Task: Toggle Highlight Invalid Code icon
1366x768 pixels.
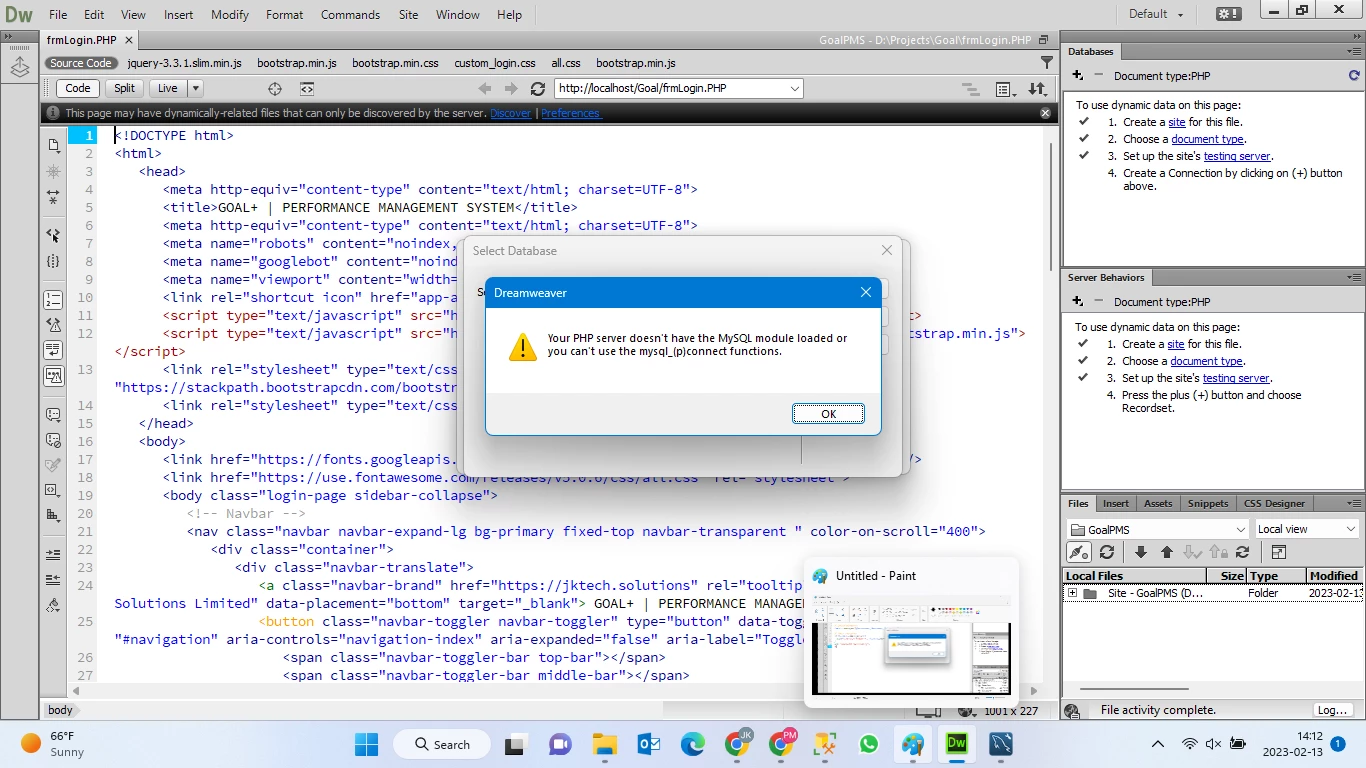Action: (x=53, y=325)
